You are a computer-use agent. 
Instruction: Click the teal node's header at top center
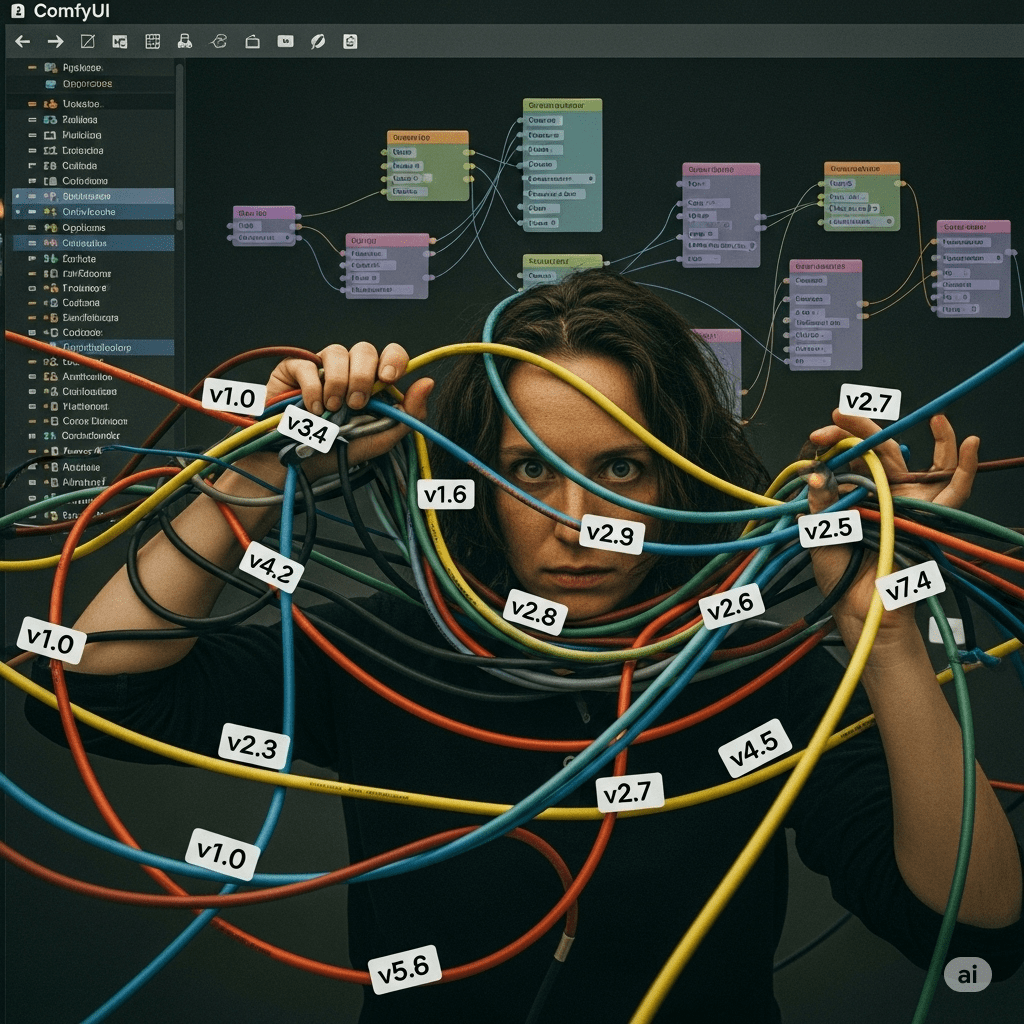point(562,104)
